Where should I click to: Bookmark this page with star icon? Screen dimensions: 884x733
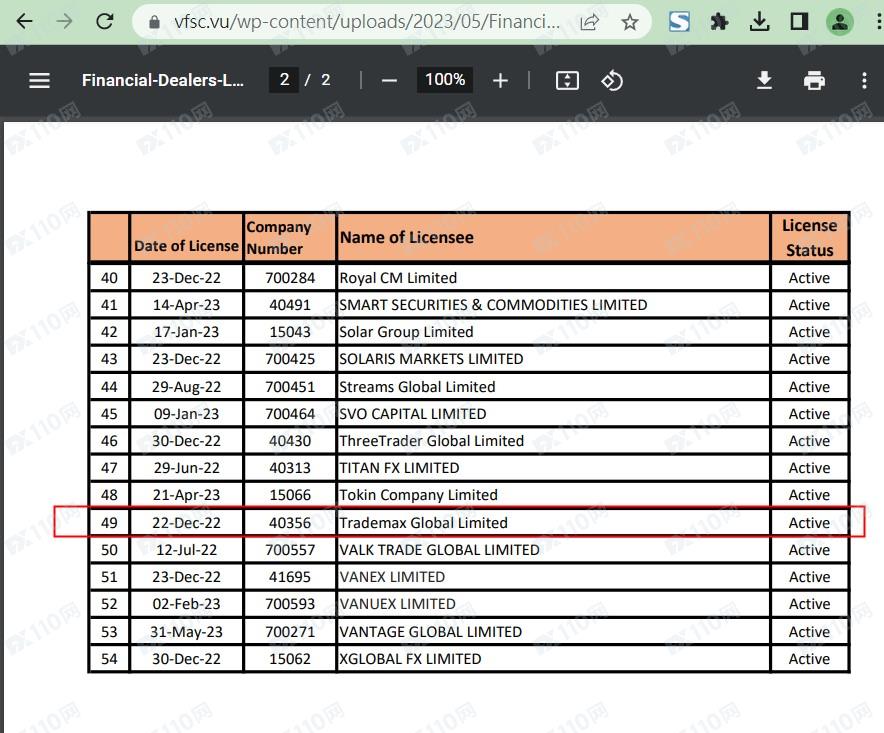point(630,21)
